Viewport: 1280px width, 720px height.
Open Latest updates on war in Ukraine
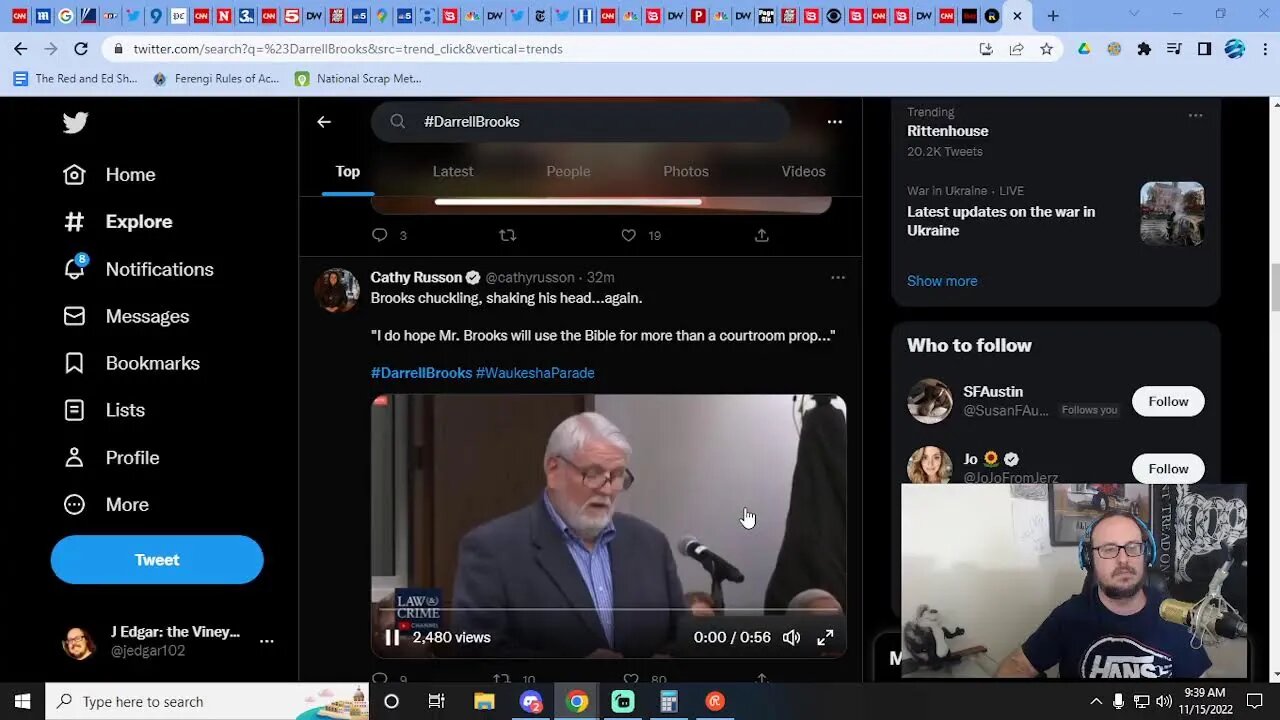click(x=1001, y=220)
